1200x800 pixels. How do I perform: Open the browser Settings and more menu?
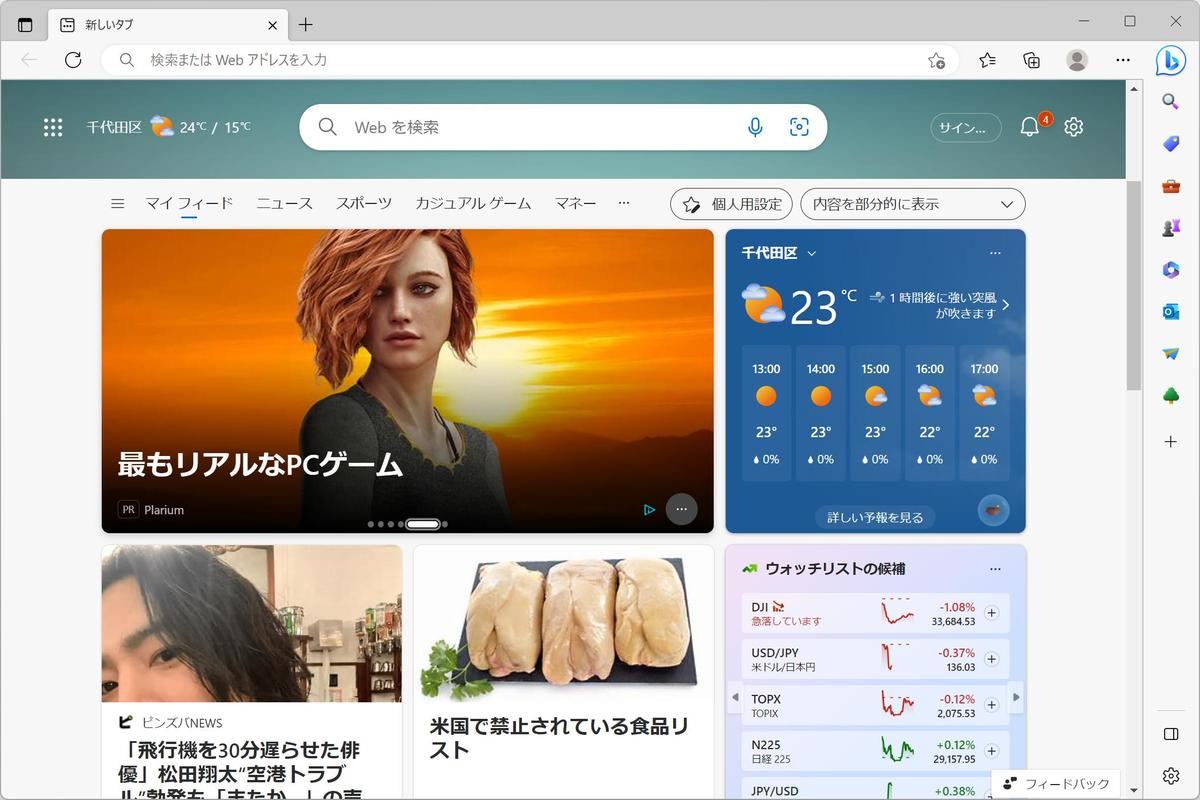click(x=1123, y=60)
